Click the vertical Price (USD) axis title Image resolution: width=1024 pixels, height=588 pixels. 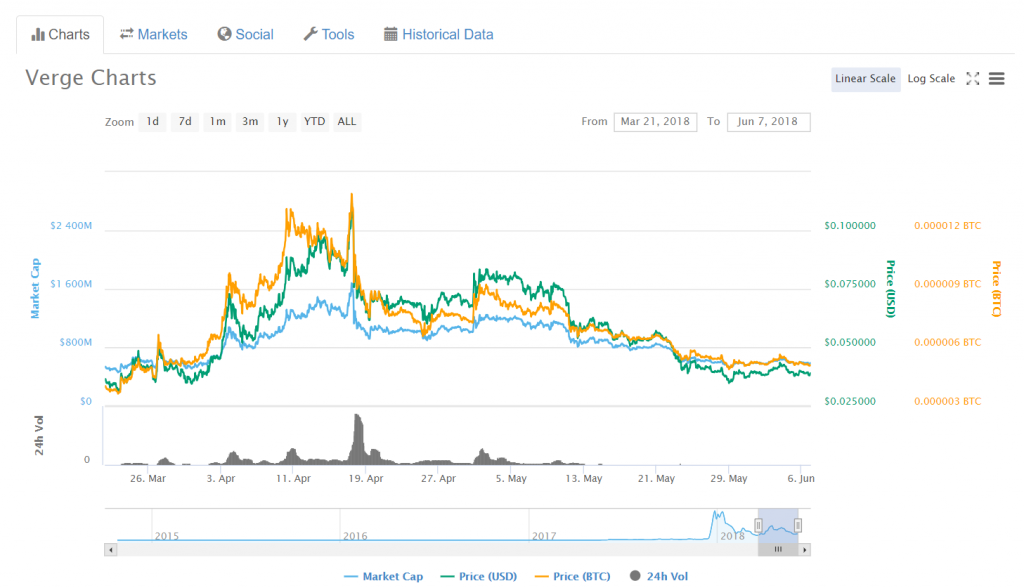[x=890, y=289]
